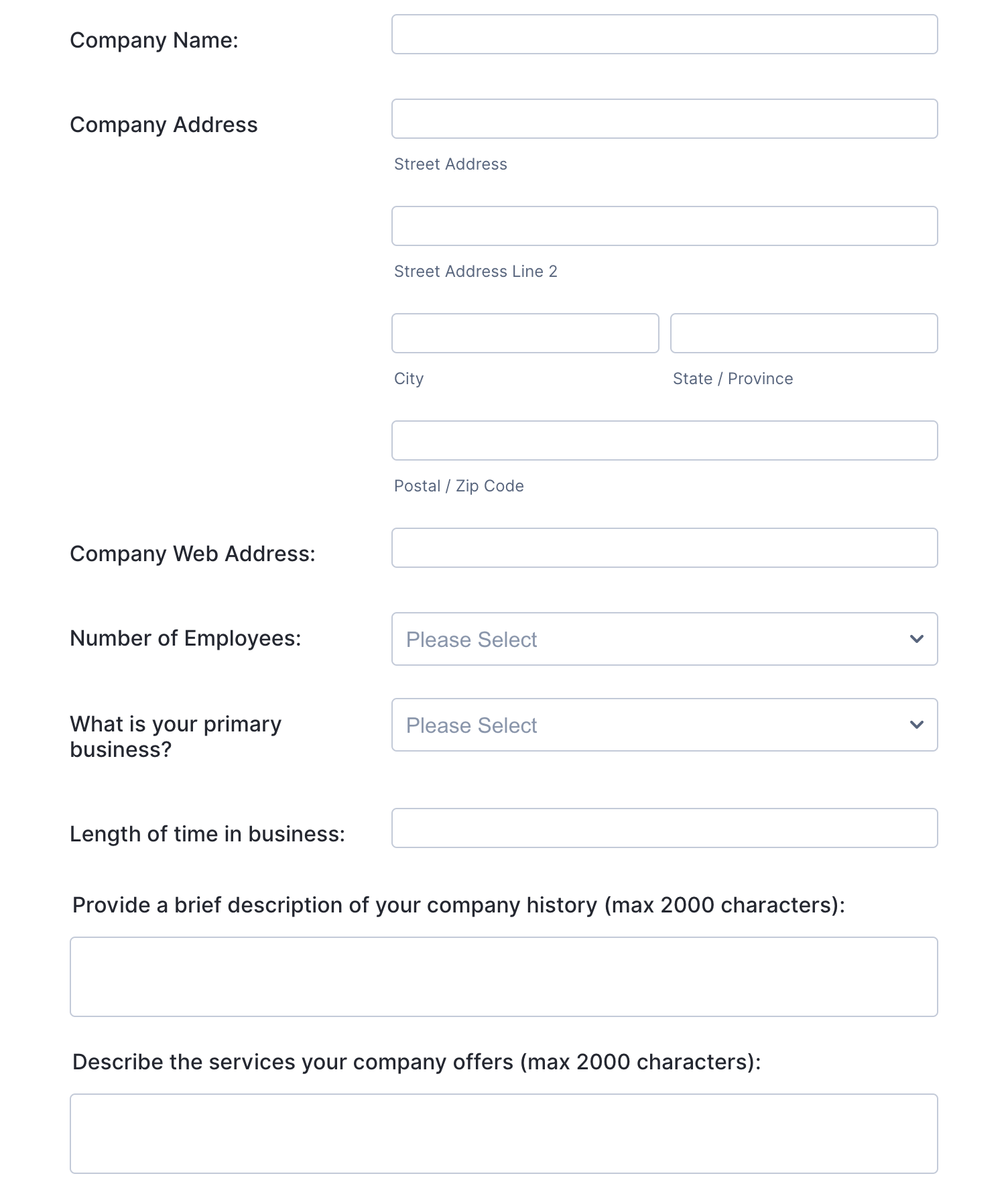
Task: Click the "What is your primary business?" label
Action: [x=176, y=736]
